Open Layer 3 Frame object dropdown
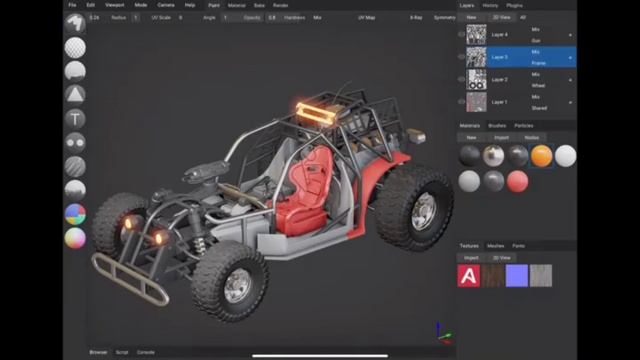Screen dimensions: 640x360 [x=538, y=63]
